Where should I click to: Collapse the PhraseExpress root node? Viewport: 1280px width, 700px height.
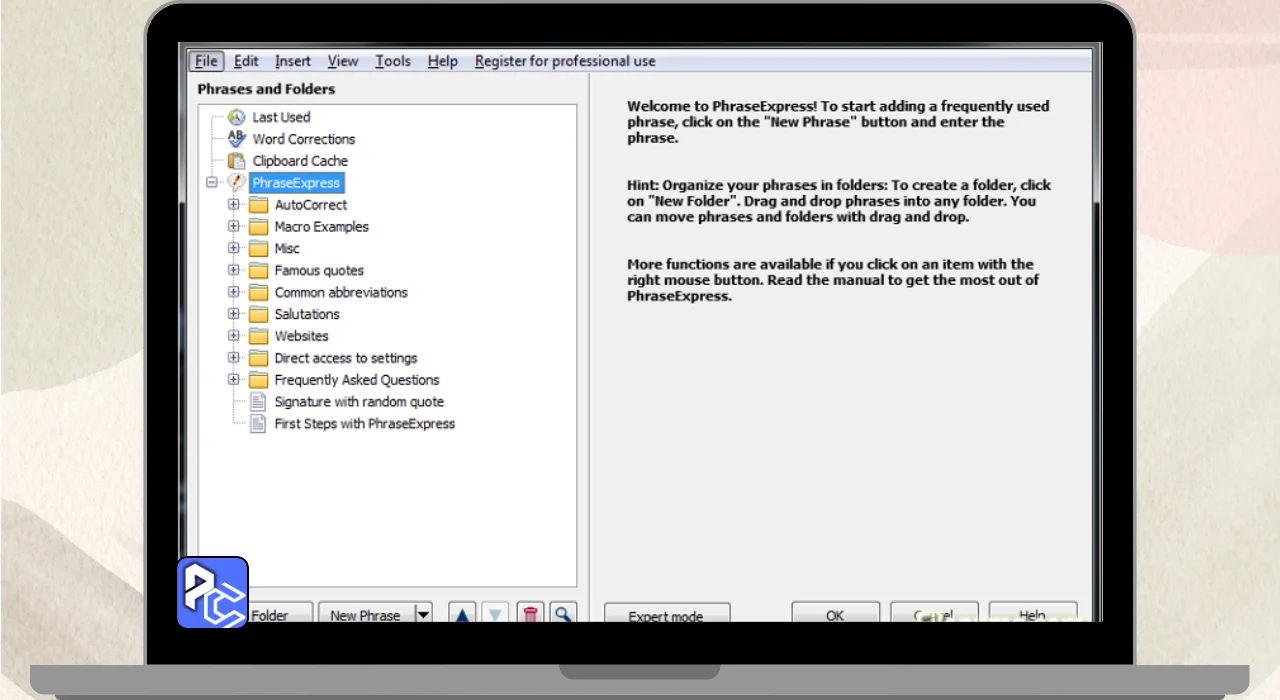click(212, 183)
